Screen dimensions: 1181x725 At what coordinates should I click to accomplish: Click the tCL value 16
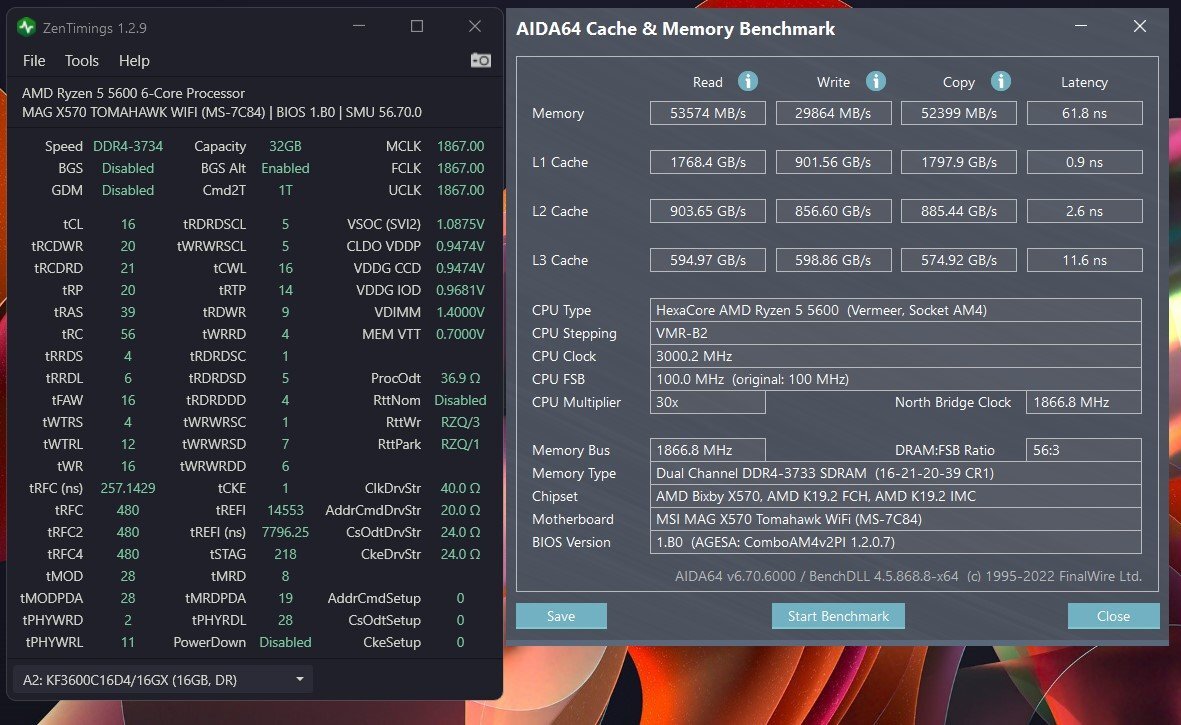click(128, 224)
